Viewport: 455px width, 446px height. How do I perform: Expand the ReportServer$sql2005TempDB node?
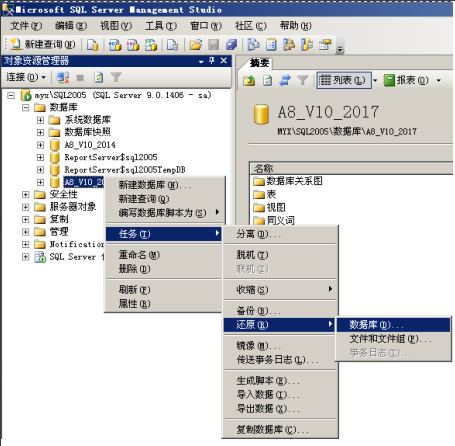[x=40, y=170]
